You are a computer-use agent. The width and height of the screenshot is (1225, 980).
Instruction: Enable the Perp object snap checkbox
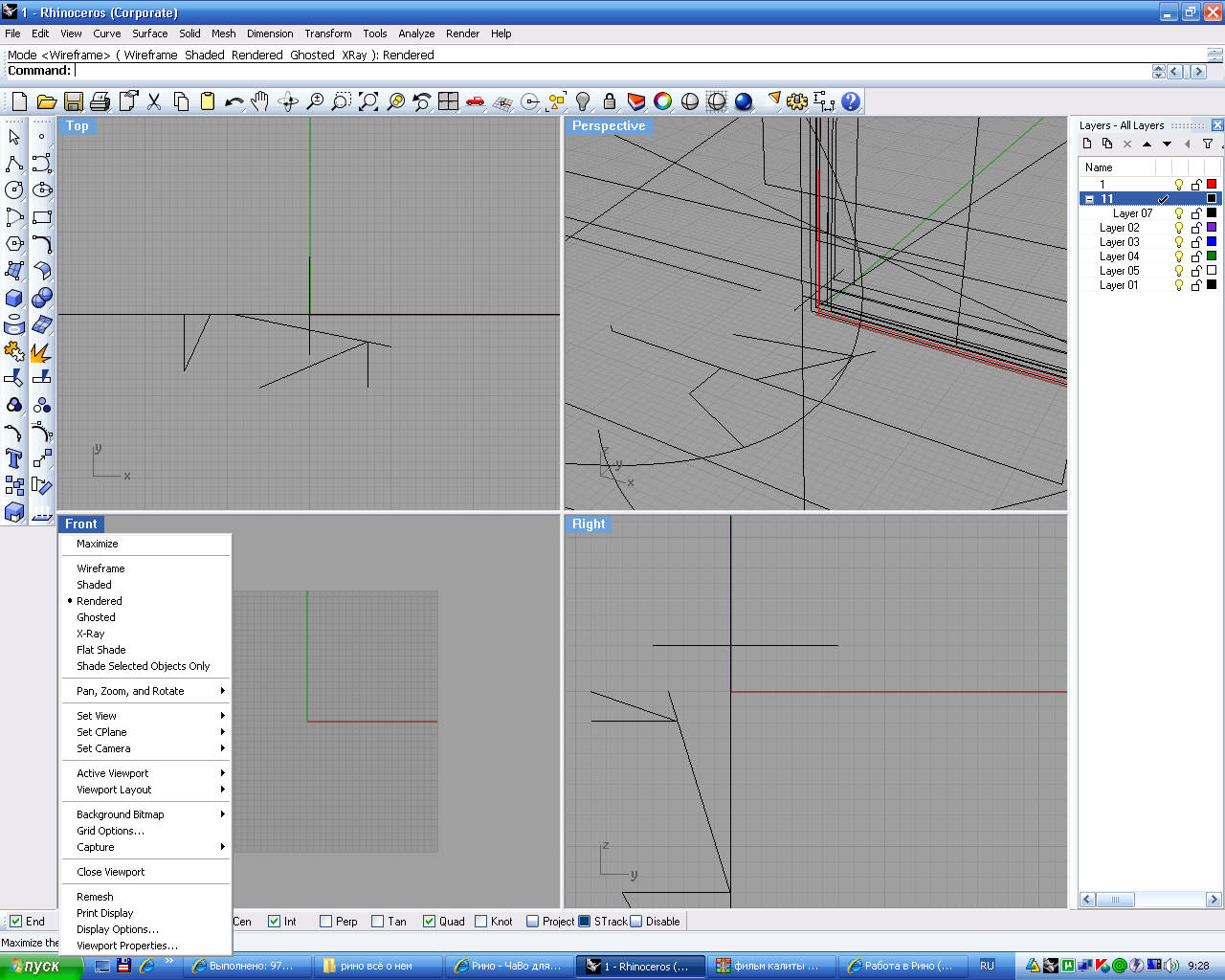326,922
